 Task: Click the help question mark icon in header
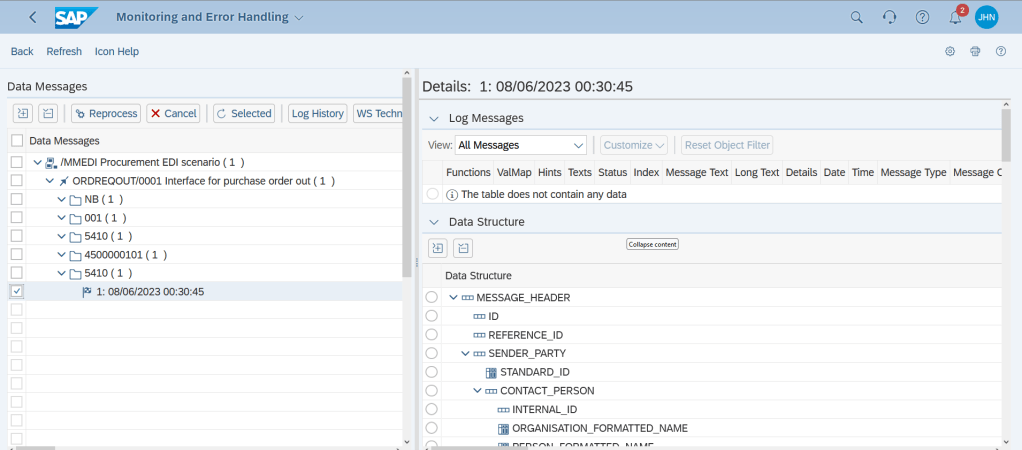tap(922, 17)
